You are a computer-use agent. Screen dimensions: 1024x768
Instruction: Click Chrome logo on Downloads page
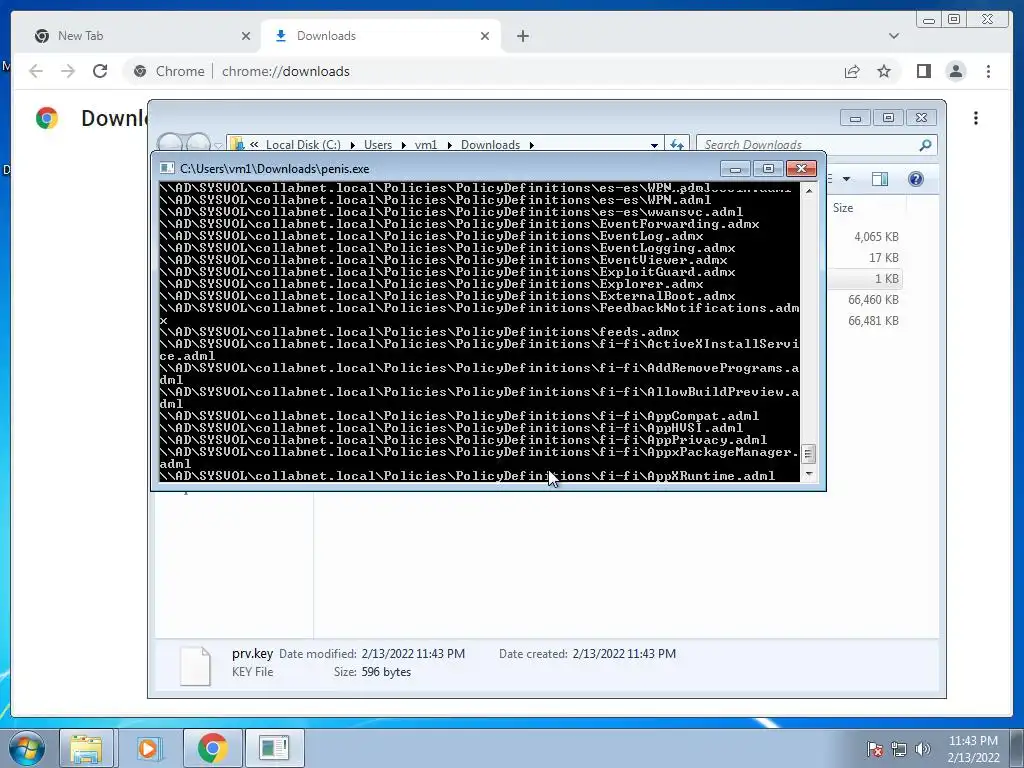click(x=47, y=118)
